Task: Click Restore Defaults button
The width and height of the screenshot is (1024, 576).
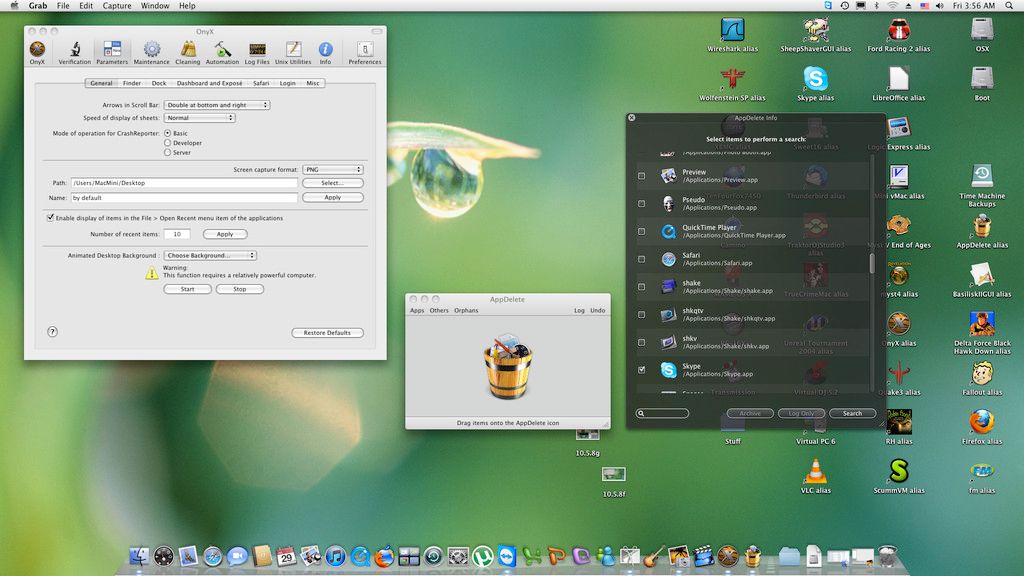Action: tap(327, 332)
